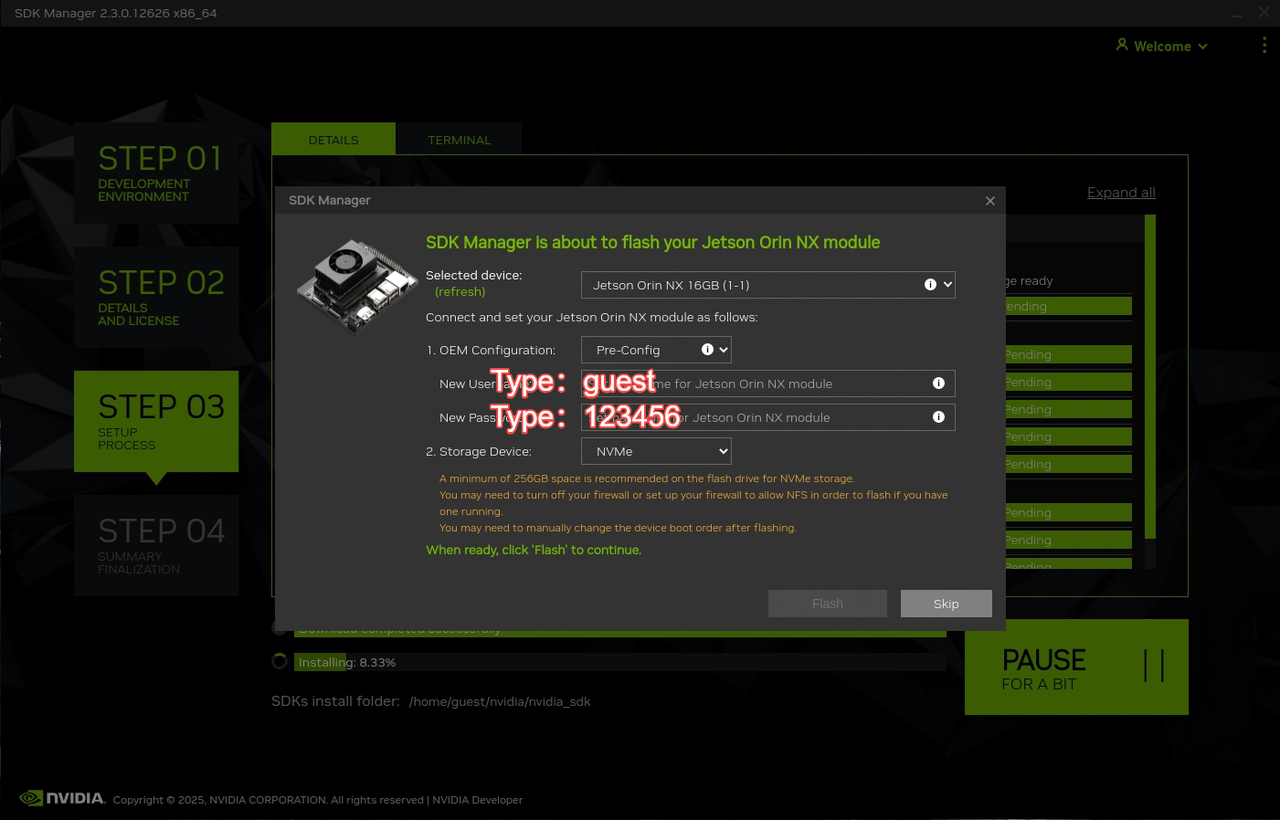The width and height of the screenshot is (1280, 820).
Task: Open the NVIDIA Developer footer link
Action: [478, 800]
